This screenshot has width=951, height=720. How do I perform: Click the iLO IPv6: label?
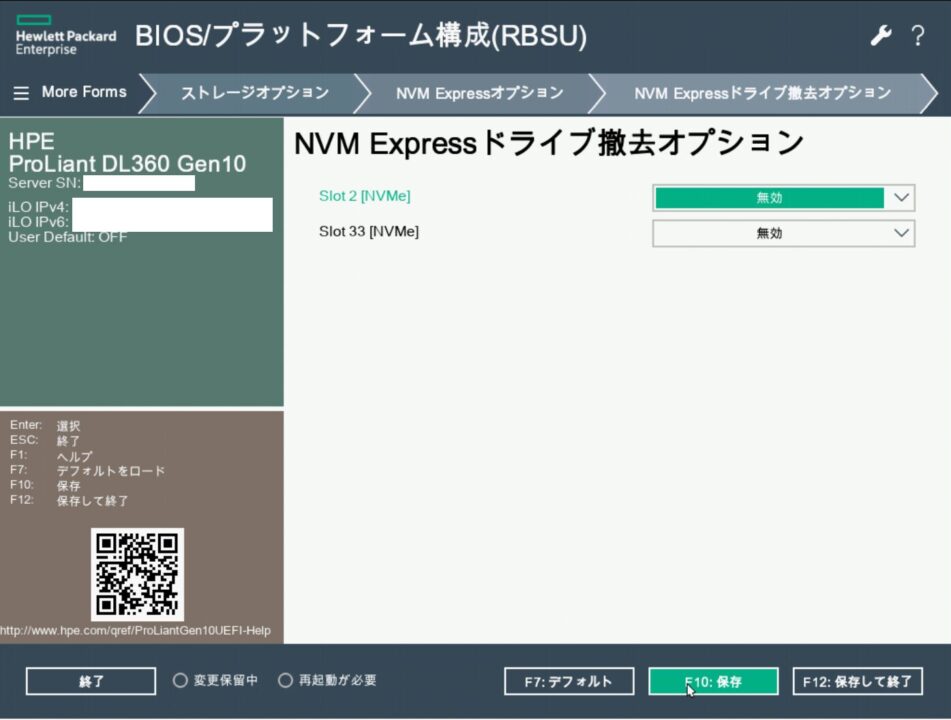(38, 222)
